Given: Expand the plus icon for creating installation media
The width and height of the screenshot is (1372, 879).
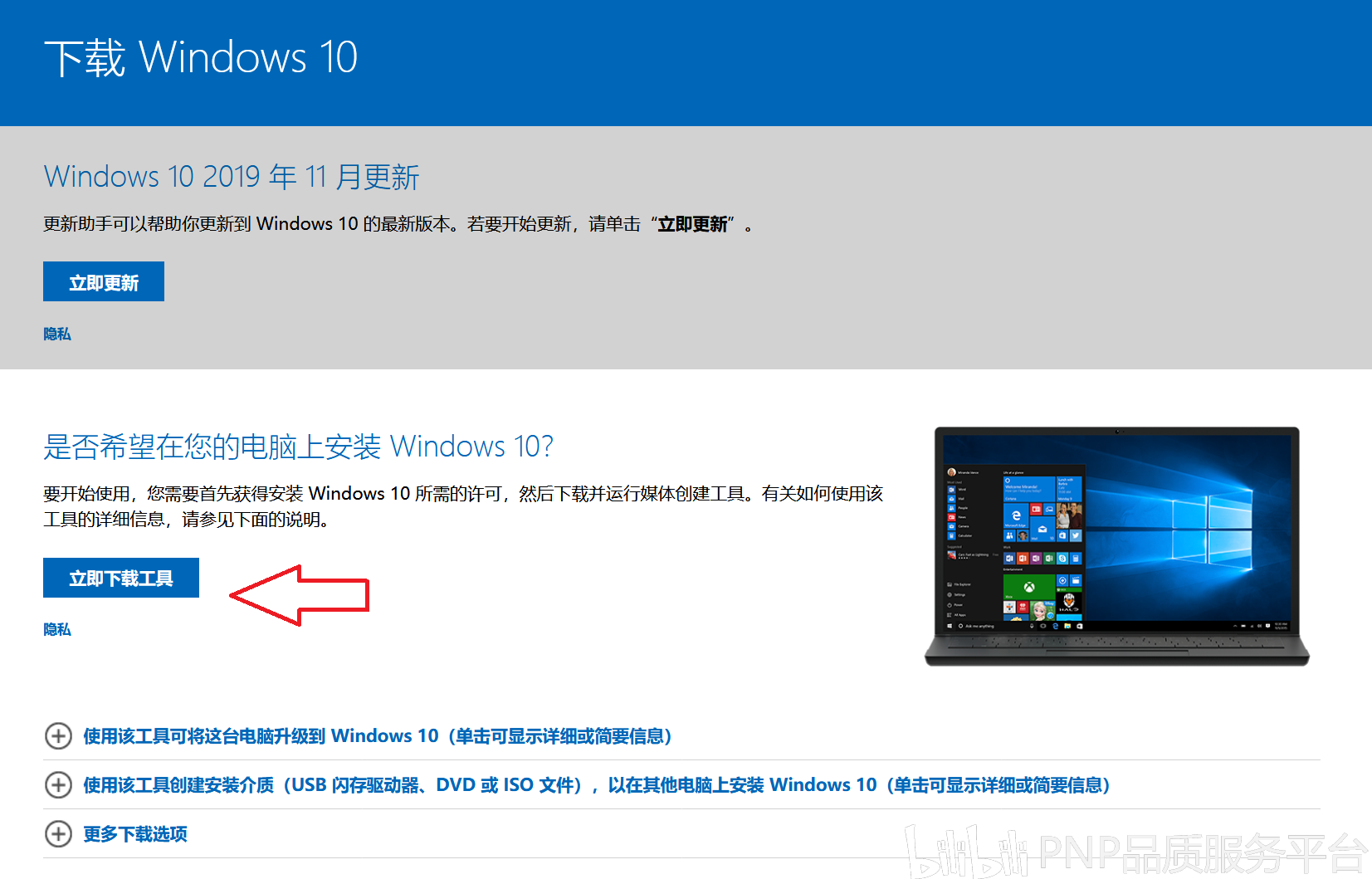Looking at the screenshot, I should click(58, 785).
